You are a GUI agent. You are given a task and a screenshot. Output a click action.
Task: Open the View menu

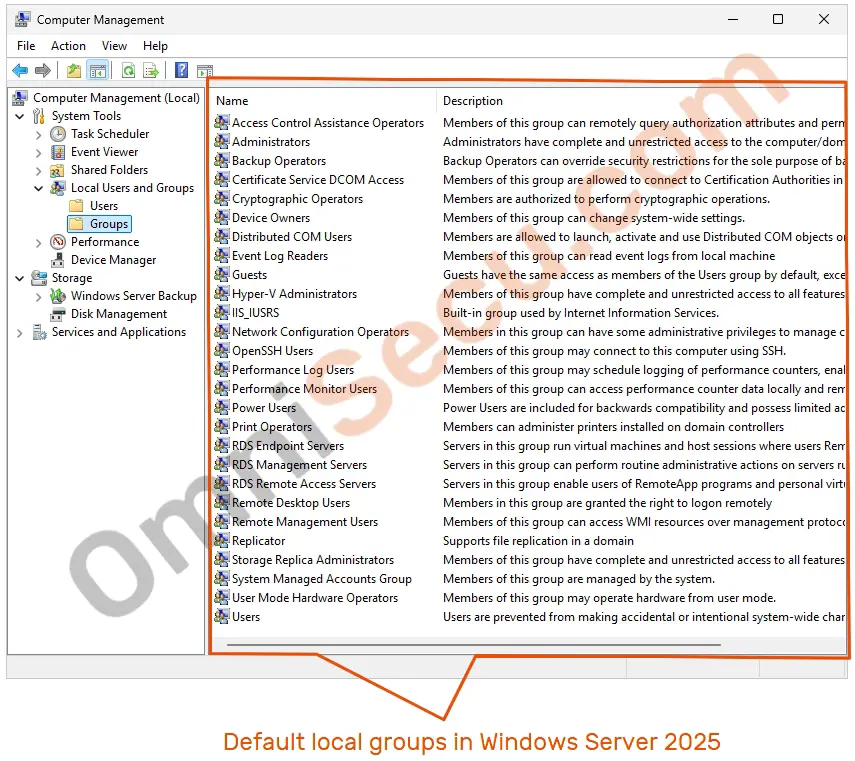click(114, 46)
